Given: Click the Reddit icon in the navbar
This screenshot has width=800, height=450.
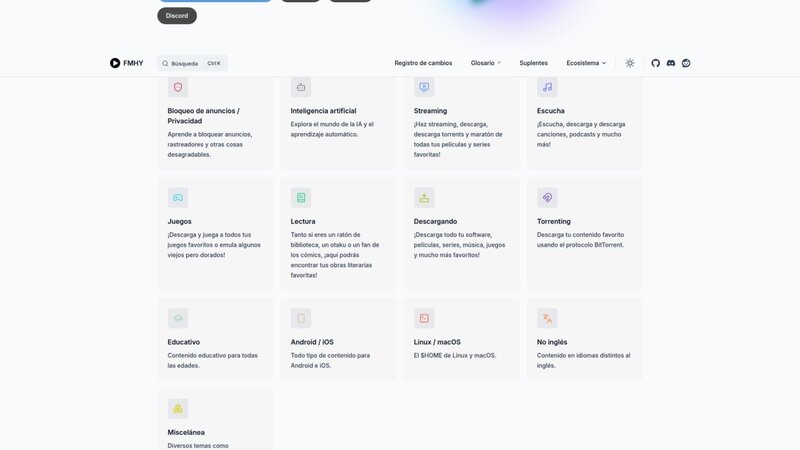Looking at the screenshot, I should 686,63.
